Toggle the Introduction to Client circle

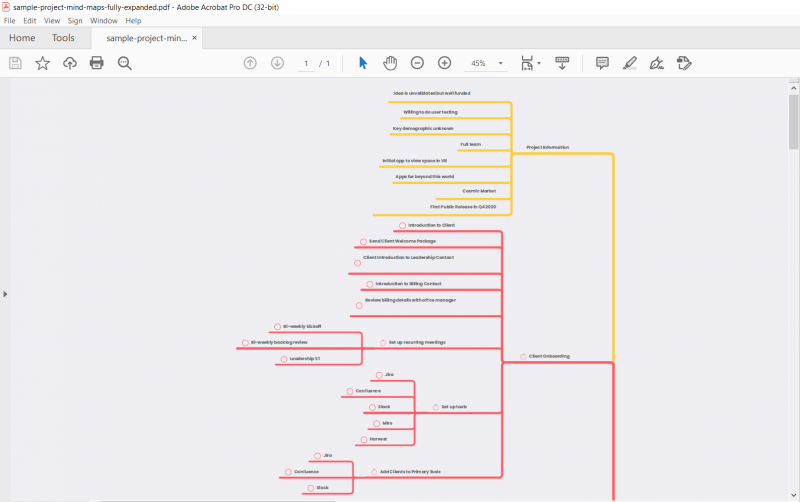pos(403,225)
